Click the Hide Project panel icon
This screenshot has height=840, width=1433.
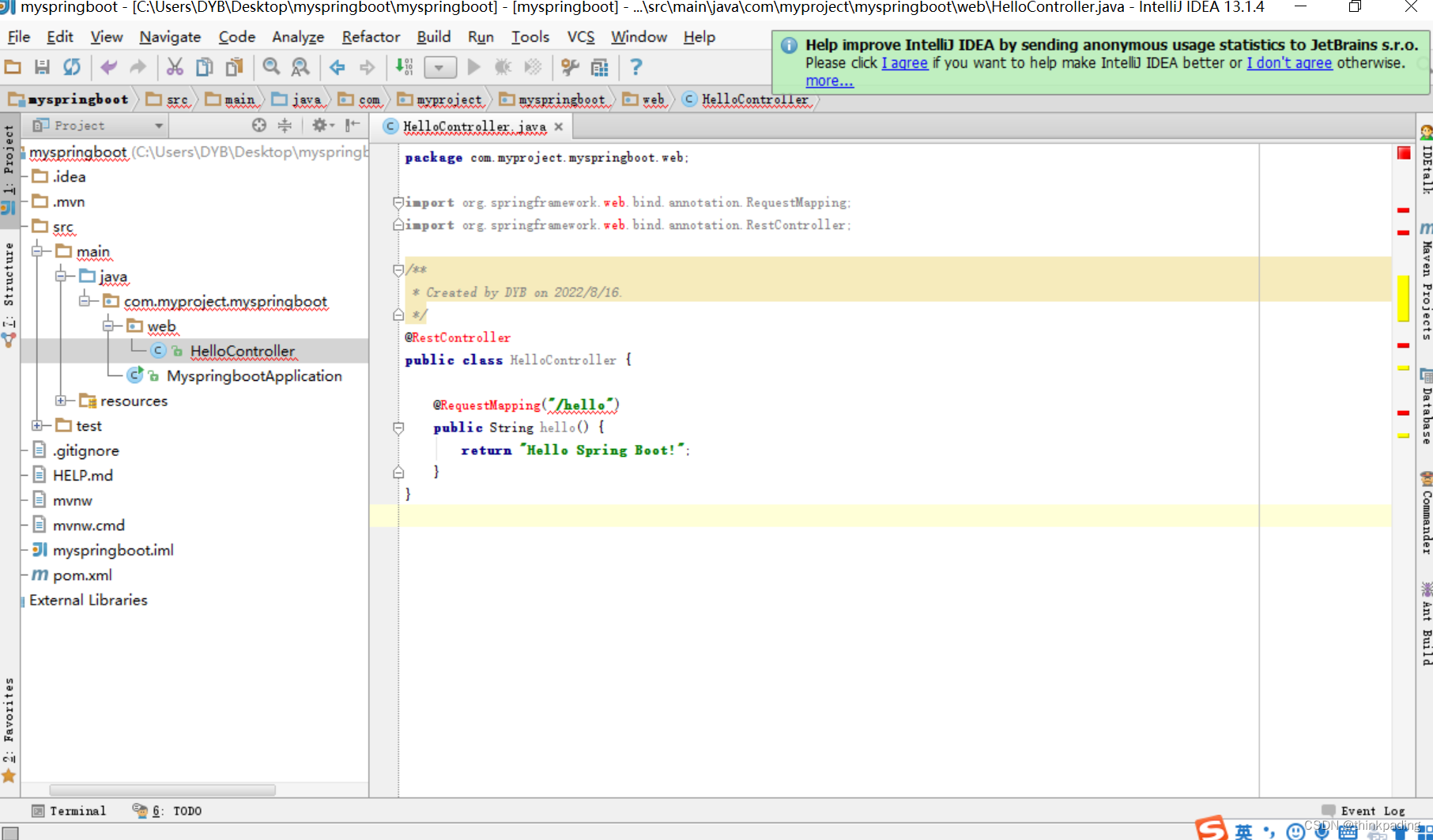pyautogui.click(x=353, y=125)
